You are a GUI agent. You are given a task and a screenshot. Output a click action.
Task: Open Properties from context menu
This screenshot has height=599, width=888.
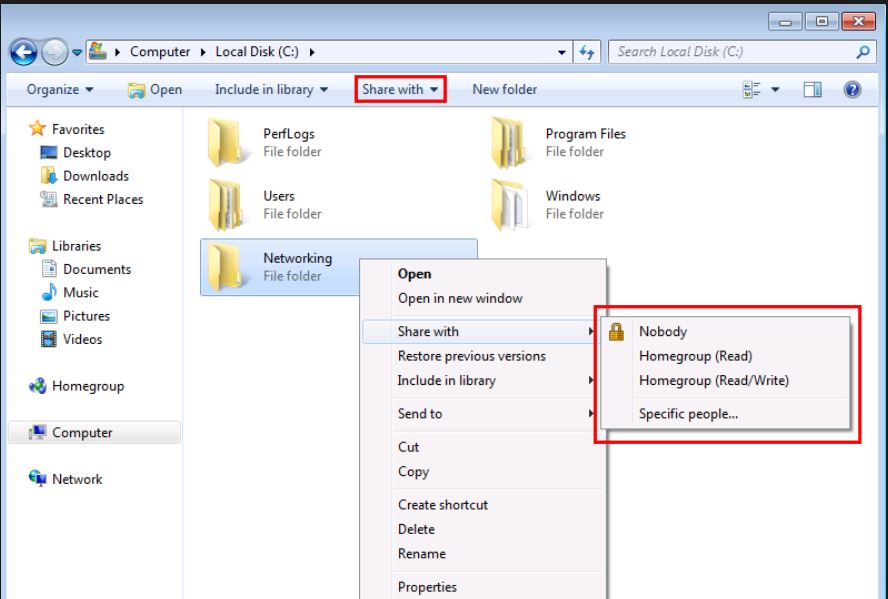484,587
